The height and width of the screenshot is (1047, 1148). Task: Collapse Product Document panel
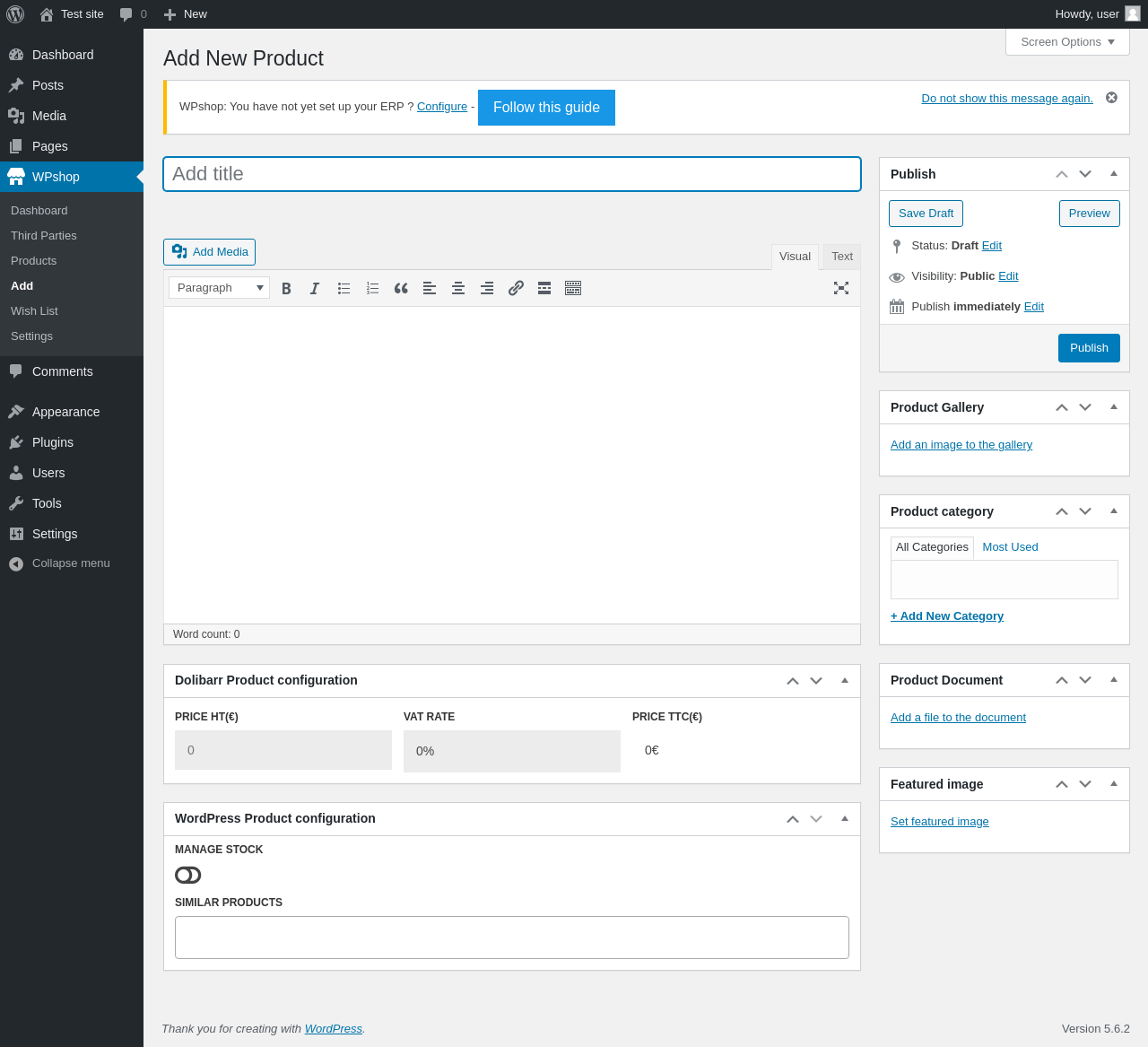point(1114,680)
